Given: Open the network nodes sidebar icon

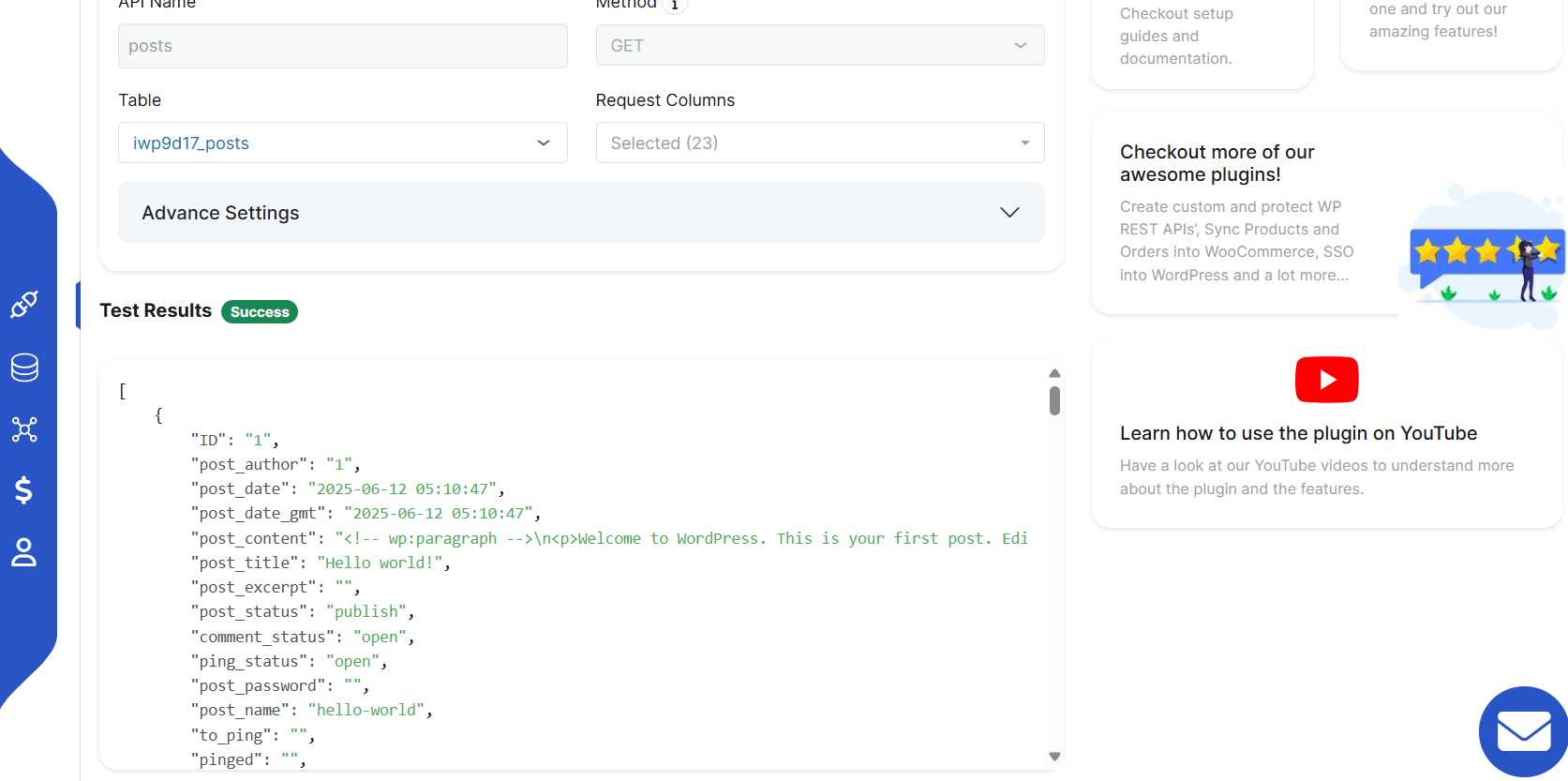Looking at the screenshot, I should pyautogui.click(x=24, y=429).
